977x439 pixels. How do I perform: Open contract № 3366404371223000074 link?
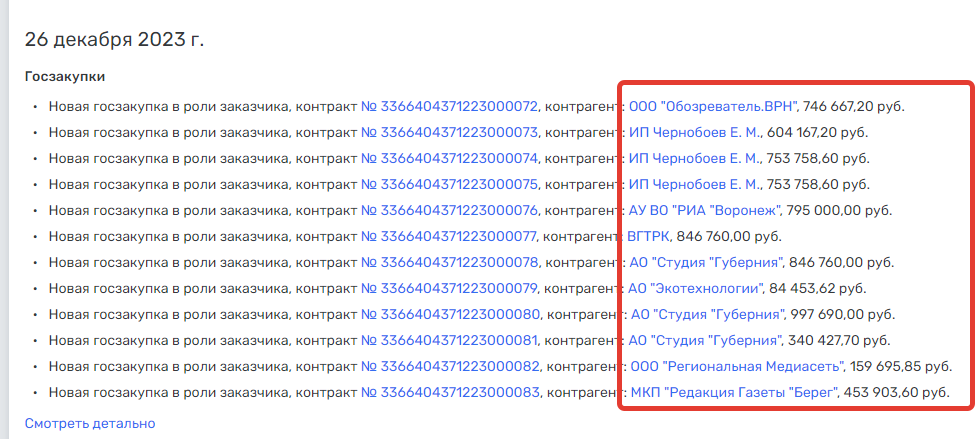pyautogui.click(x=449, y=159)
